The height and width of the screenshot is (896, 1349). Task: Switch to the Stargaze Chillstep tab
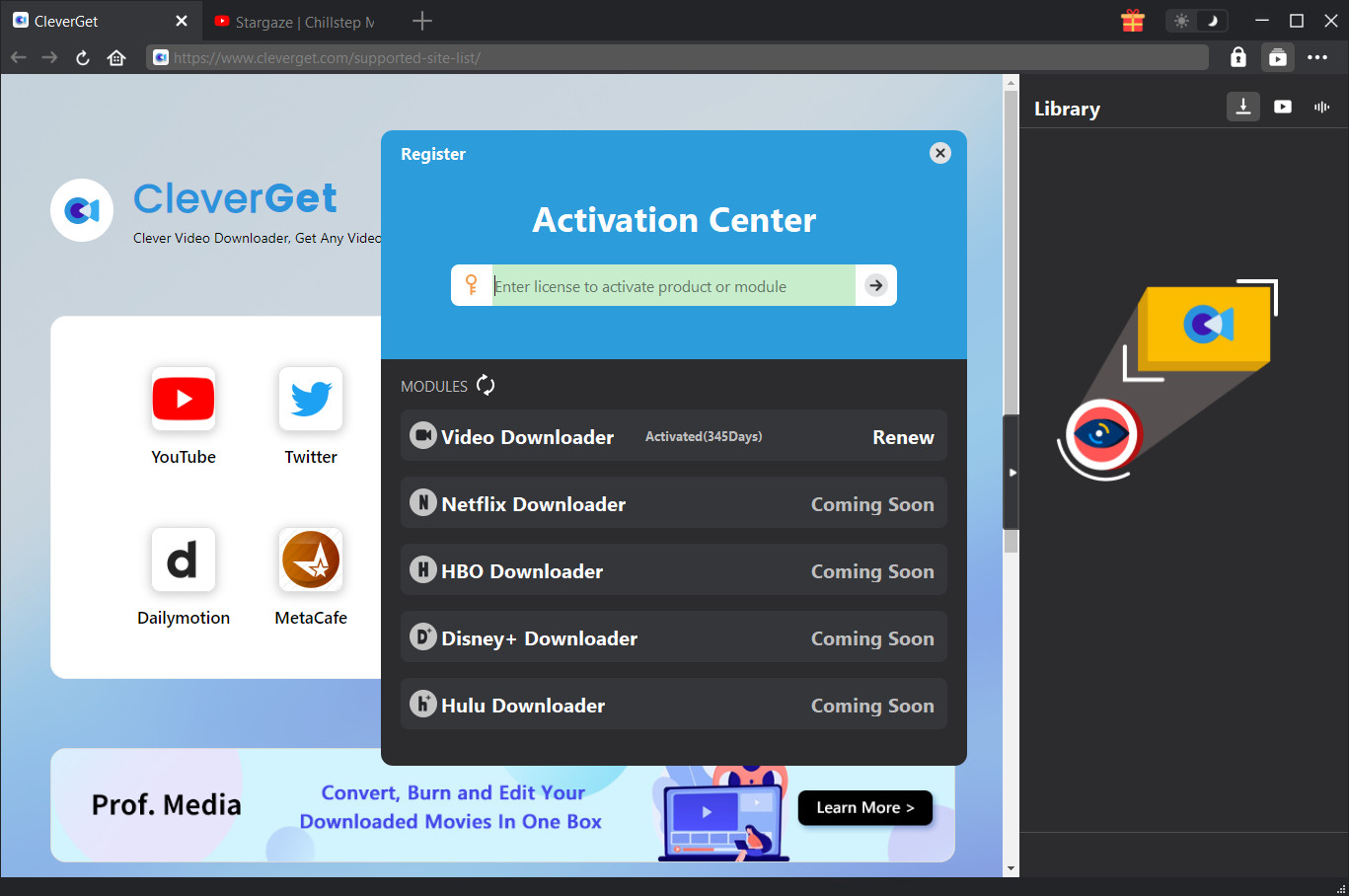coord(296,21)
